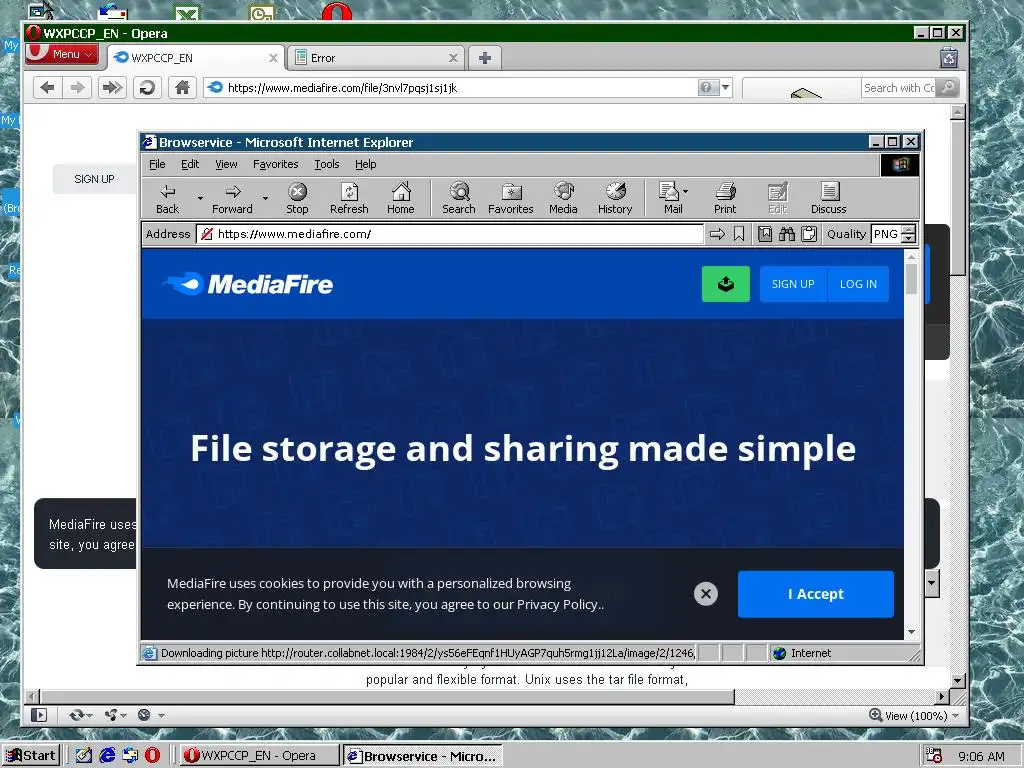Screen dimensions: 1024x768
Task: Open the Favorites menu in Internet Explorer
Action: (x=276, y=164)
